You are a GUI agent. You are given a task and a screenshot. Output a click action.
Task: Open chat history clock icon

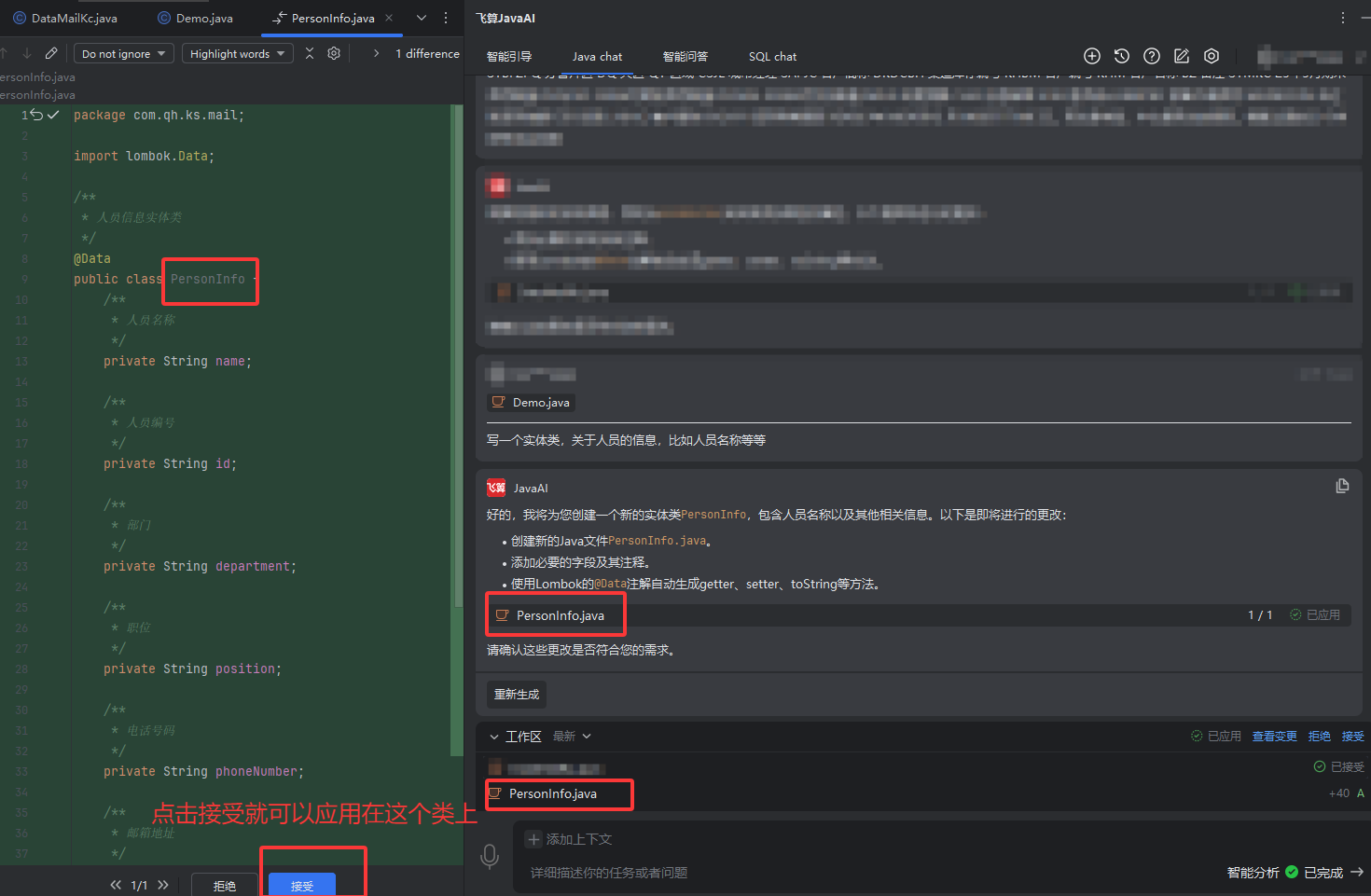coord(1122,56)
